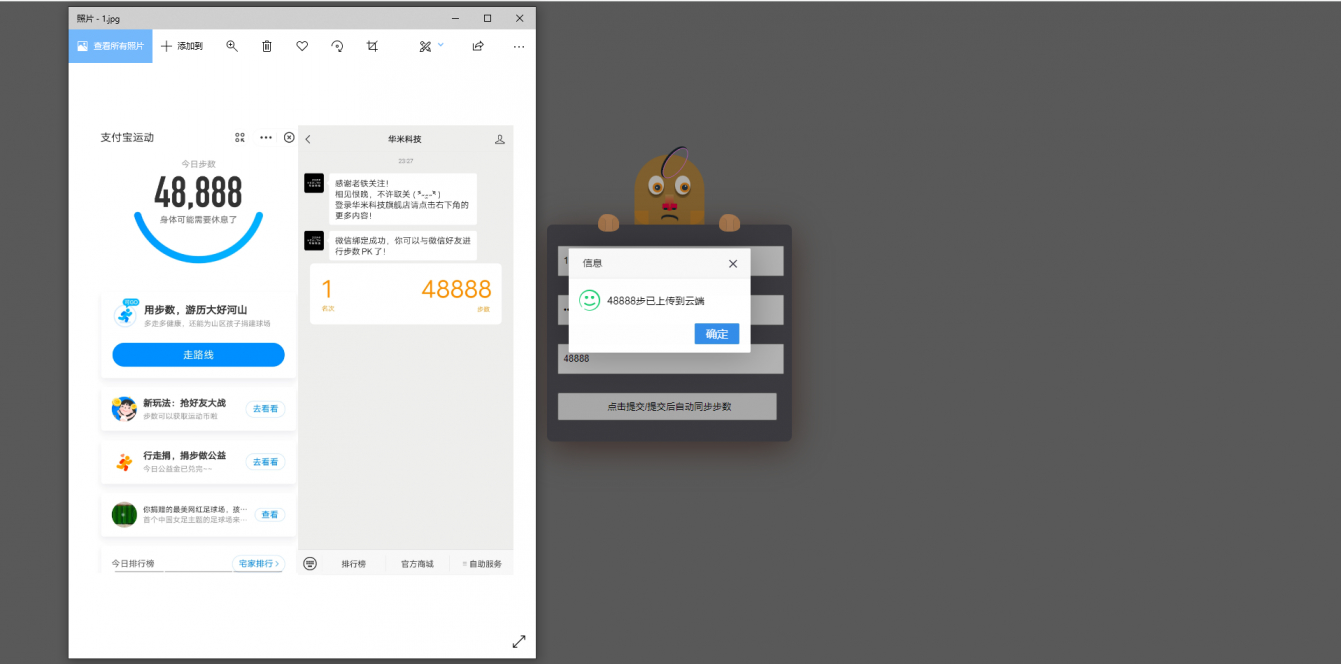
Task: Click the 48888 step count input field
Action: click(x=670, y=358)
